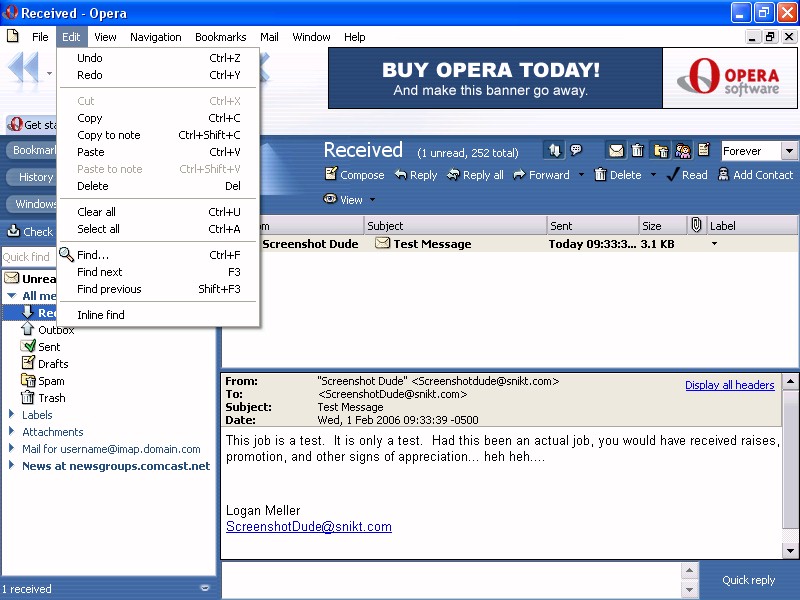The image size is (800, 600).
Task: Open the Forward dropdown arrow
Action: pyautogui.click(x=581, y=175)
